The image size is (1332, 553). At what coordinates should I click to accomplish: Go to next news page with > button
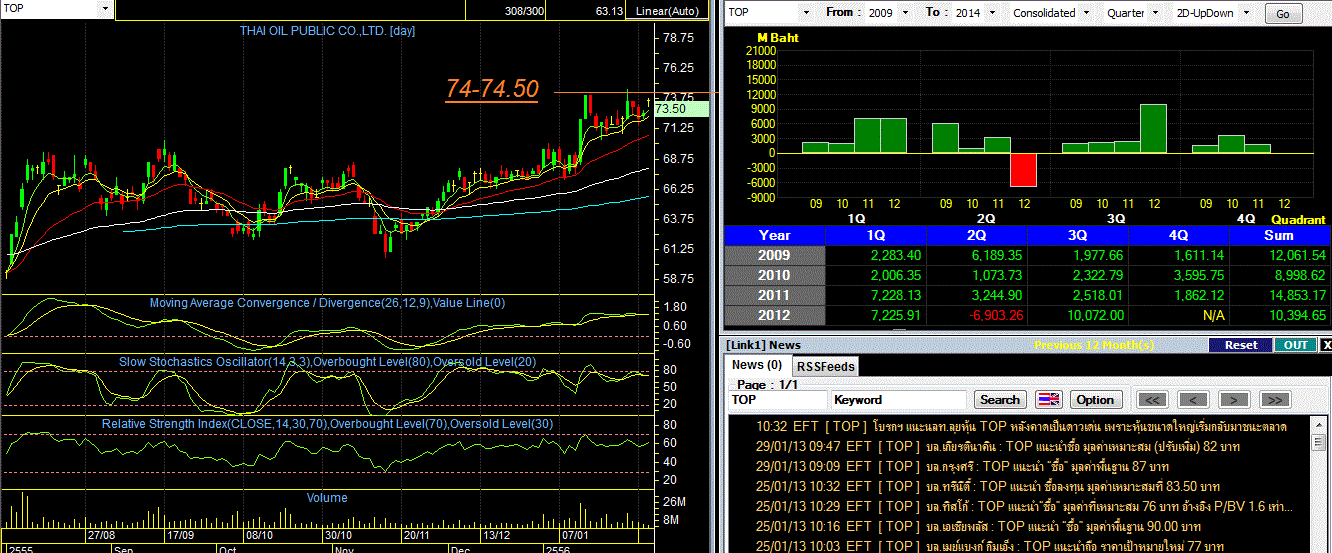coord(1234,399)
